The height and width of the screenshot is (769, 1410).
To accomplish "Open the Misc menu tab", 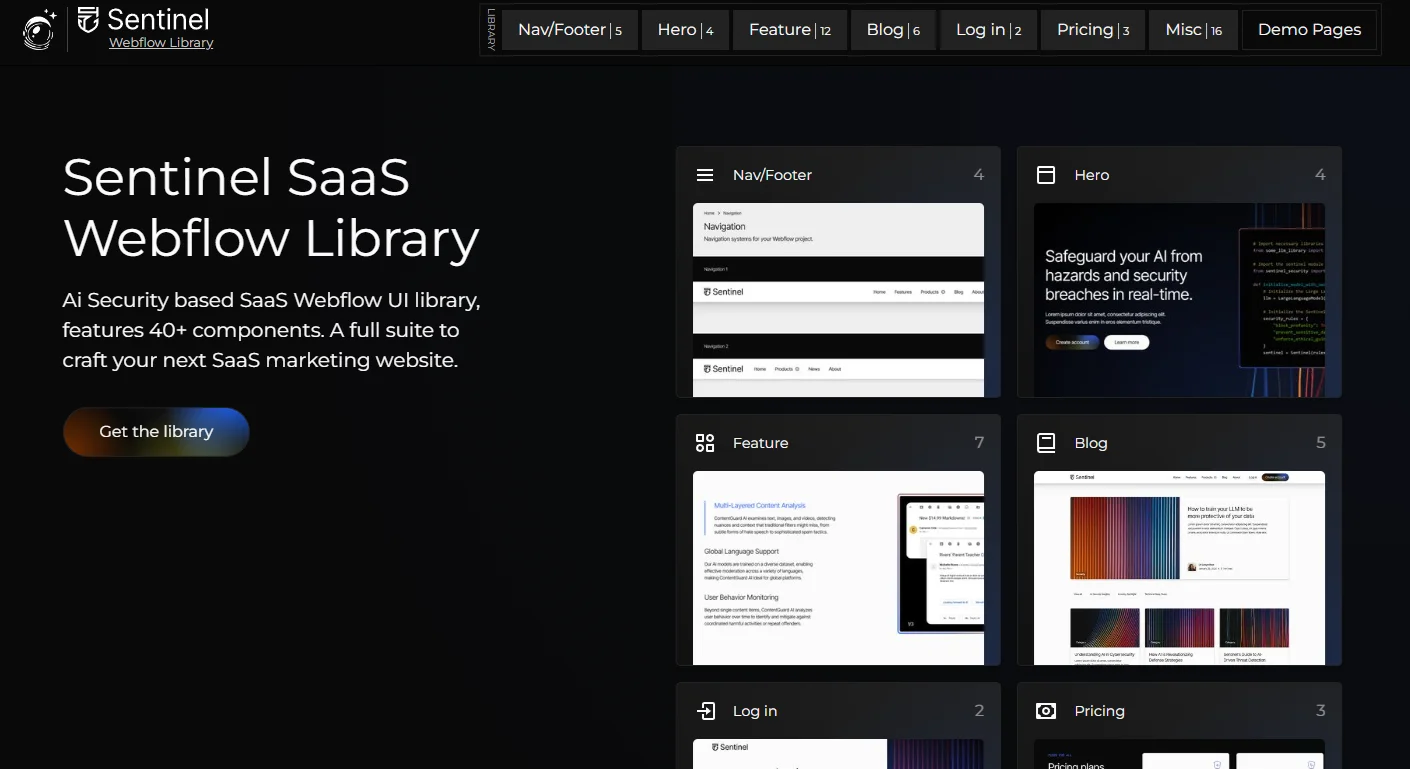I will tap(1193, 30).
